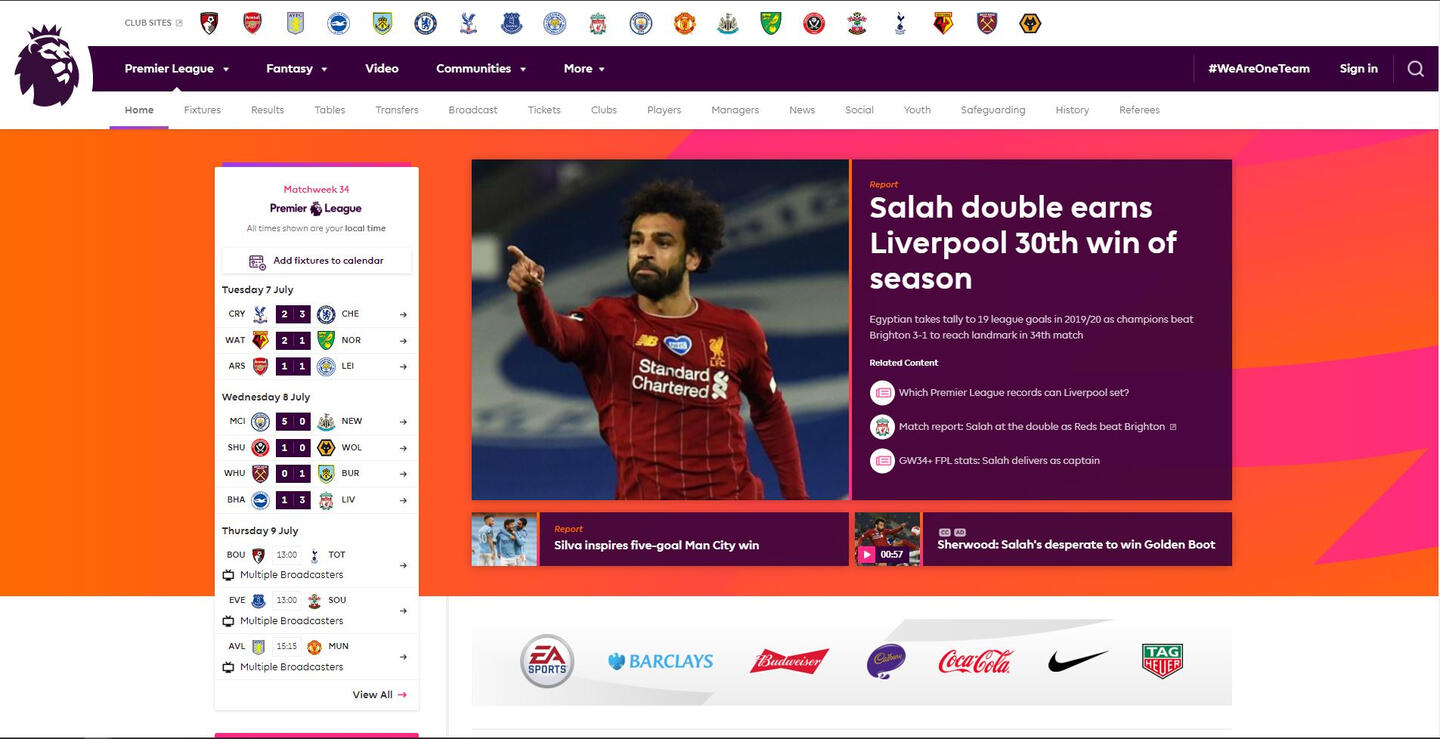
Task: Open Match report: Salah at the double link
Action: 1032,427
